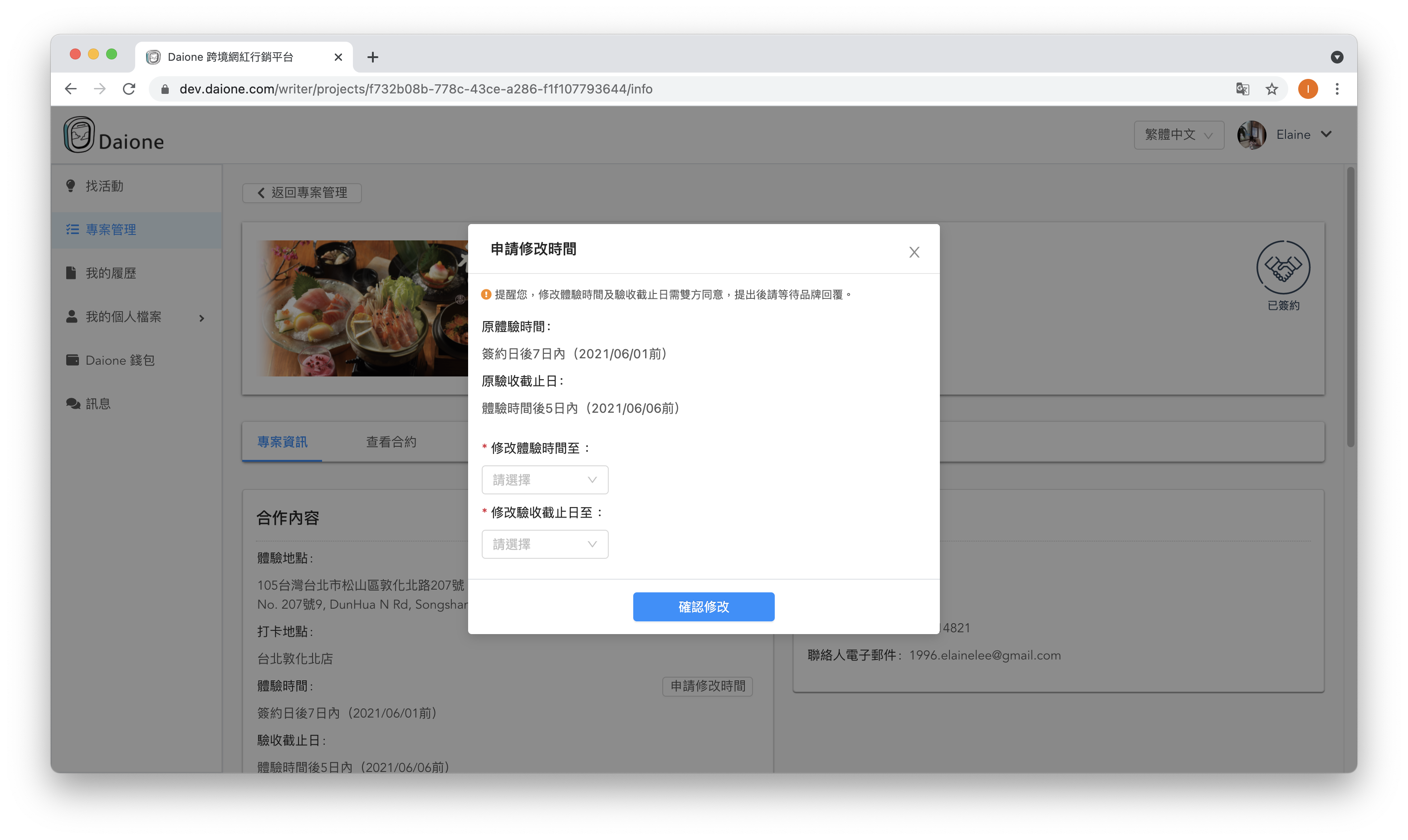The height and width of the screenshot is (840, 1408).
Task: Click the 台北敦化北店 text
Action: click(295, 658)
